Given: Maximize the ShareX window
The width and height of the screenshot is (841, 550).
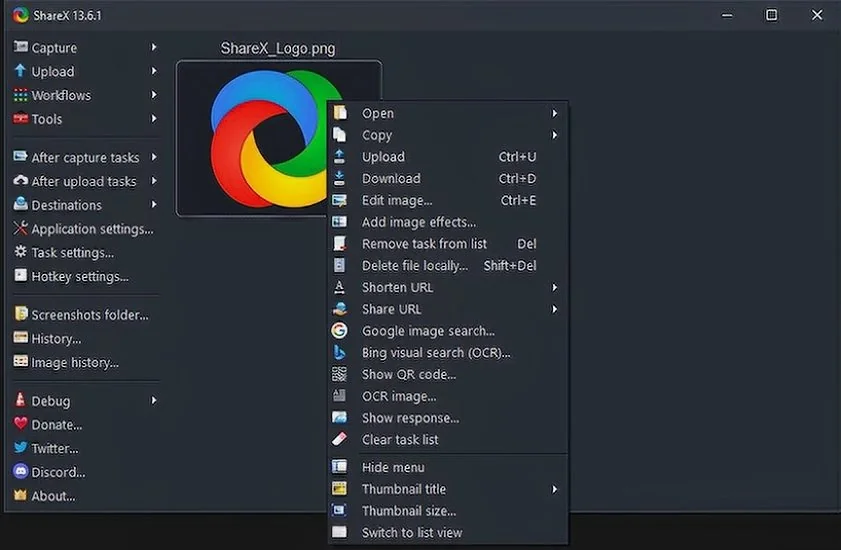Looking at the screenshot, I should point(771,15).
